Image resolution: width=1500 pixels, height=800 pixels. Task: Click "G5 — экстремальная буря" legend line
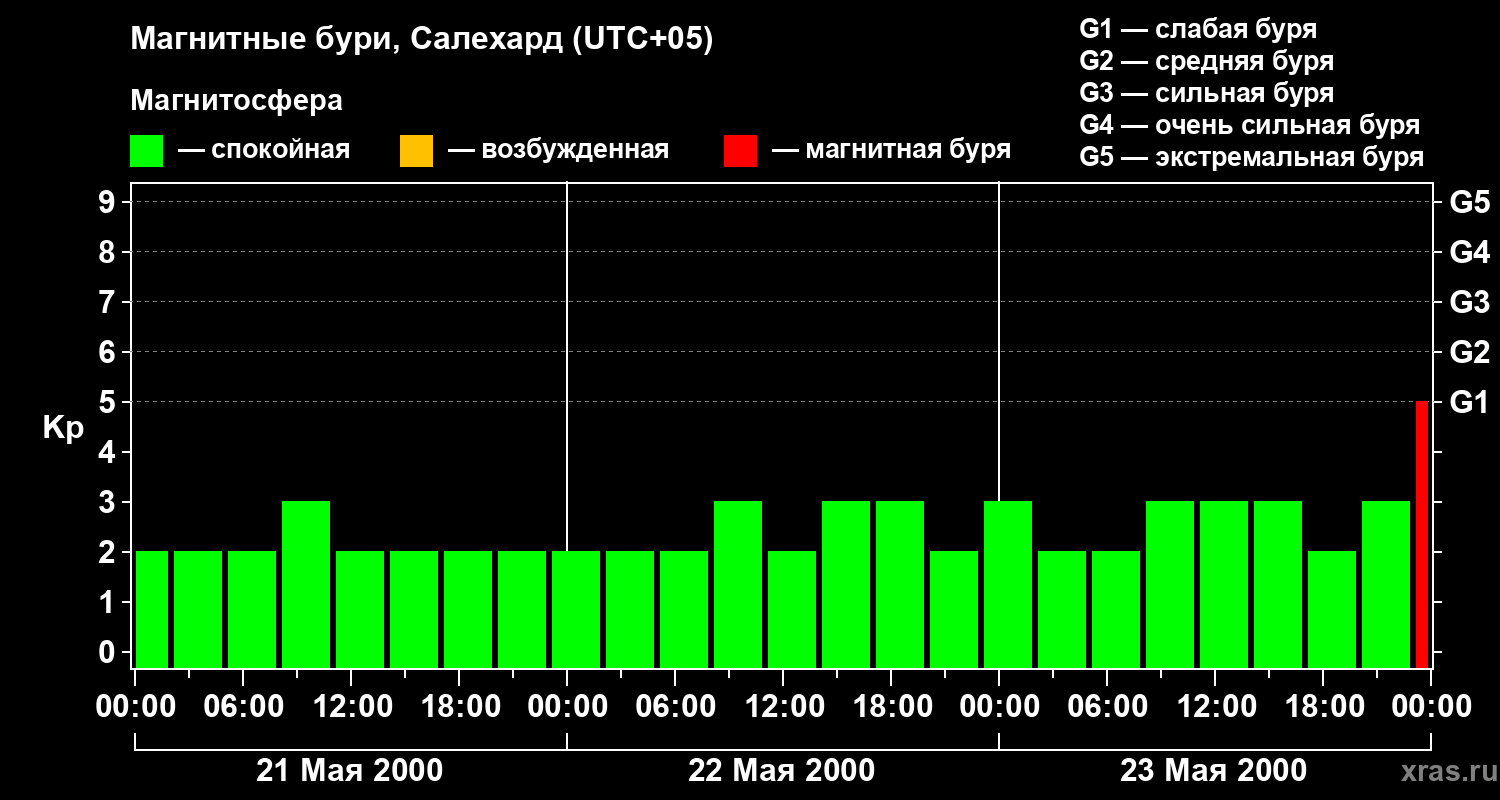(x=1252, y=157)
